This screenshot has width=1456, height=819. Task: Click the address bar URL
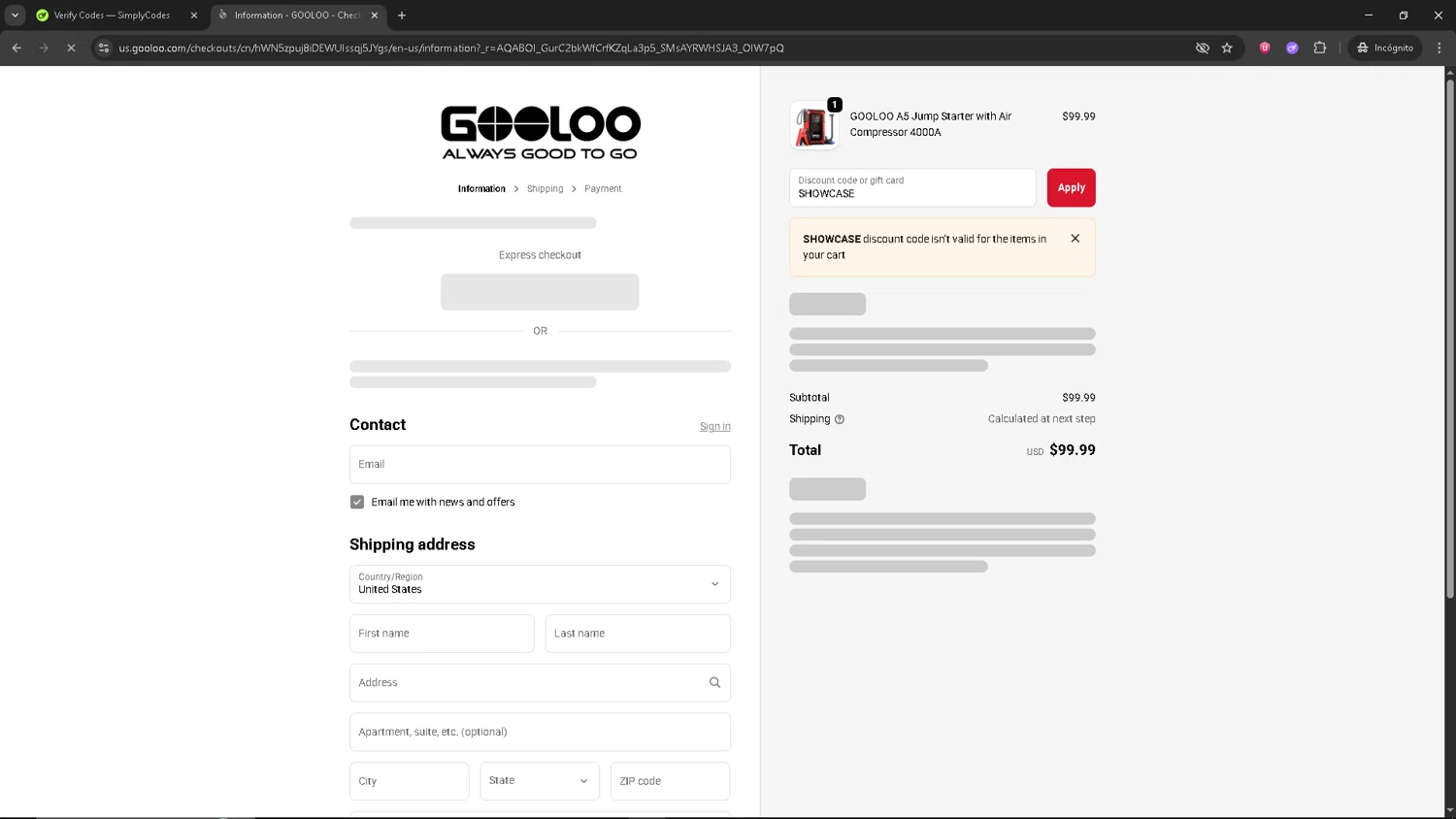(451, 48)
